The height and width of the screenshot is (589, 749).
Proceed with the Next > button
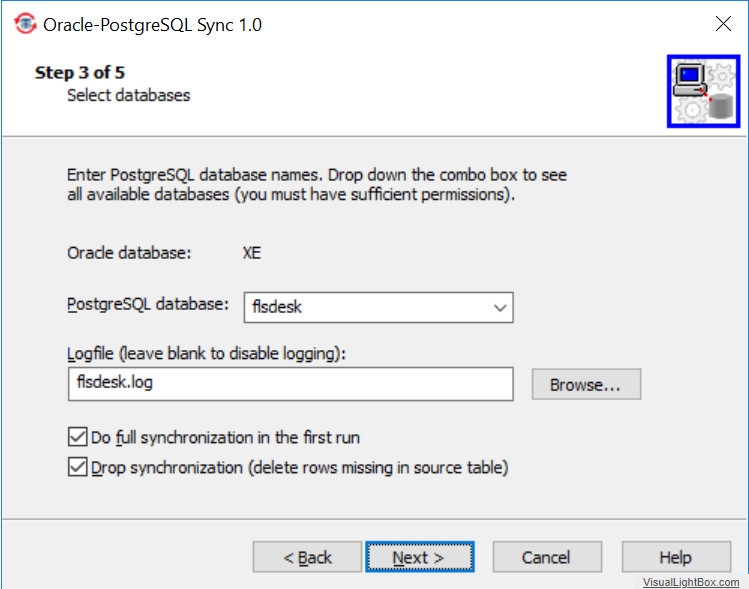[420, 557]
